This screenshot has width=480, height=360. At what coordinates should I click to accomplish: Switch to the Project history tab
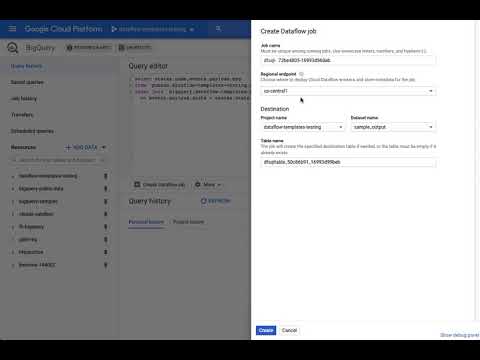188,222
